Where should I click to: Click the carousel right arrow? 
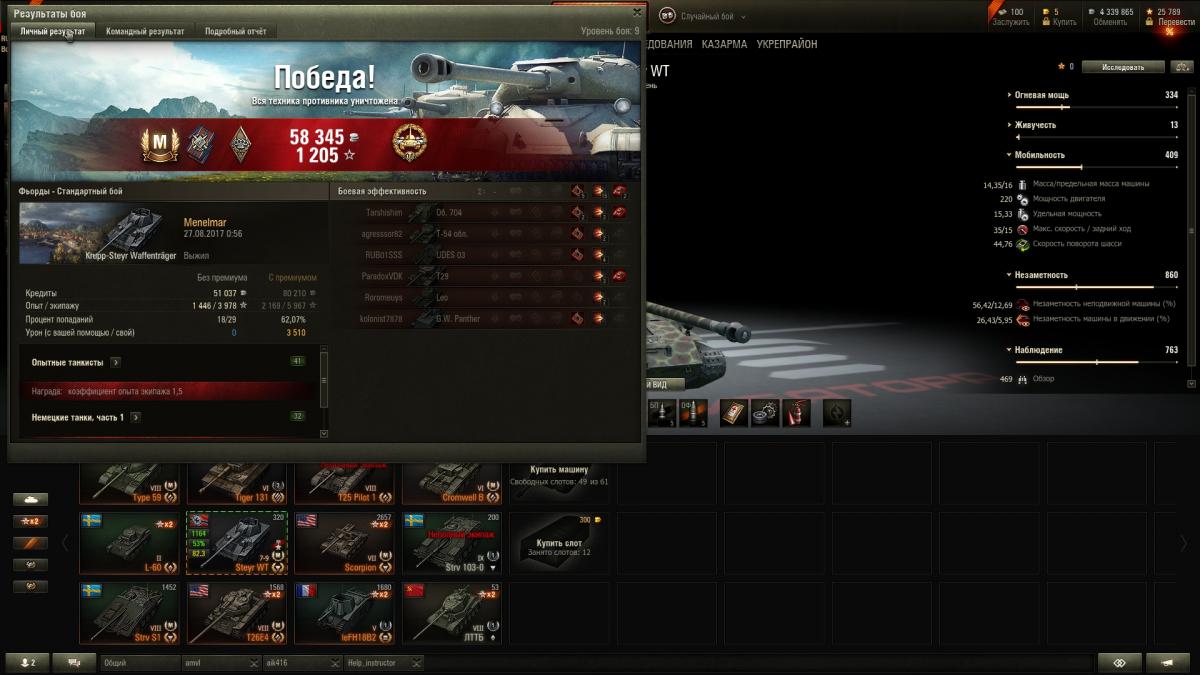point(1185,543)
